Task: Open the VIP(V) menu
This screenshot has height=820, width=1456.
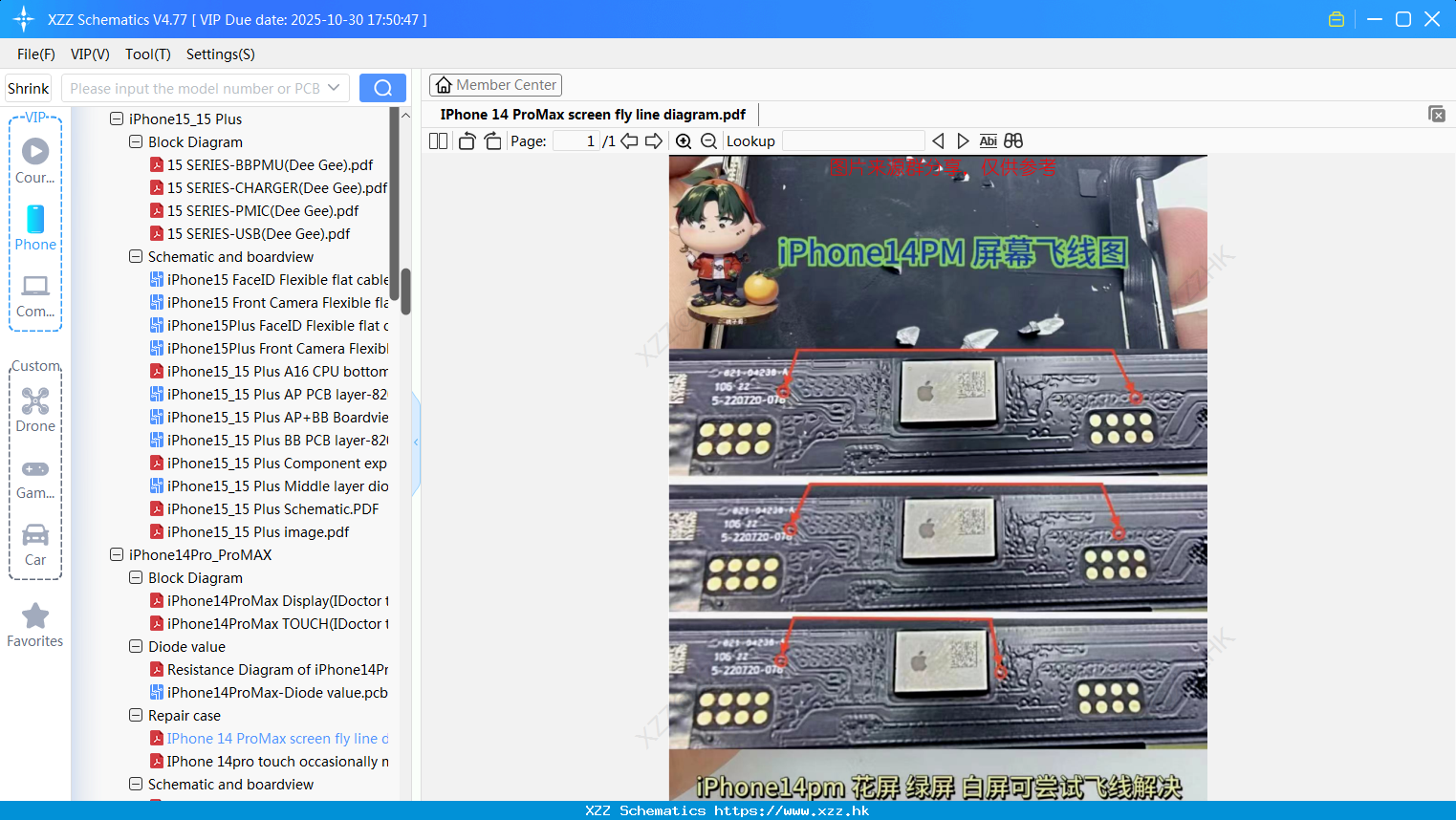Action: pyautogui.click(x=90, y=54)
